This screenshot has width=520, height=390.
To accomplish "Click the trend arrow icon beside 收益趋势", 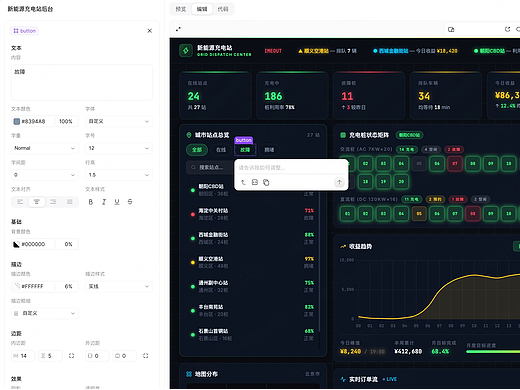I will click(x=343, y=246).
